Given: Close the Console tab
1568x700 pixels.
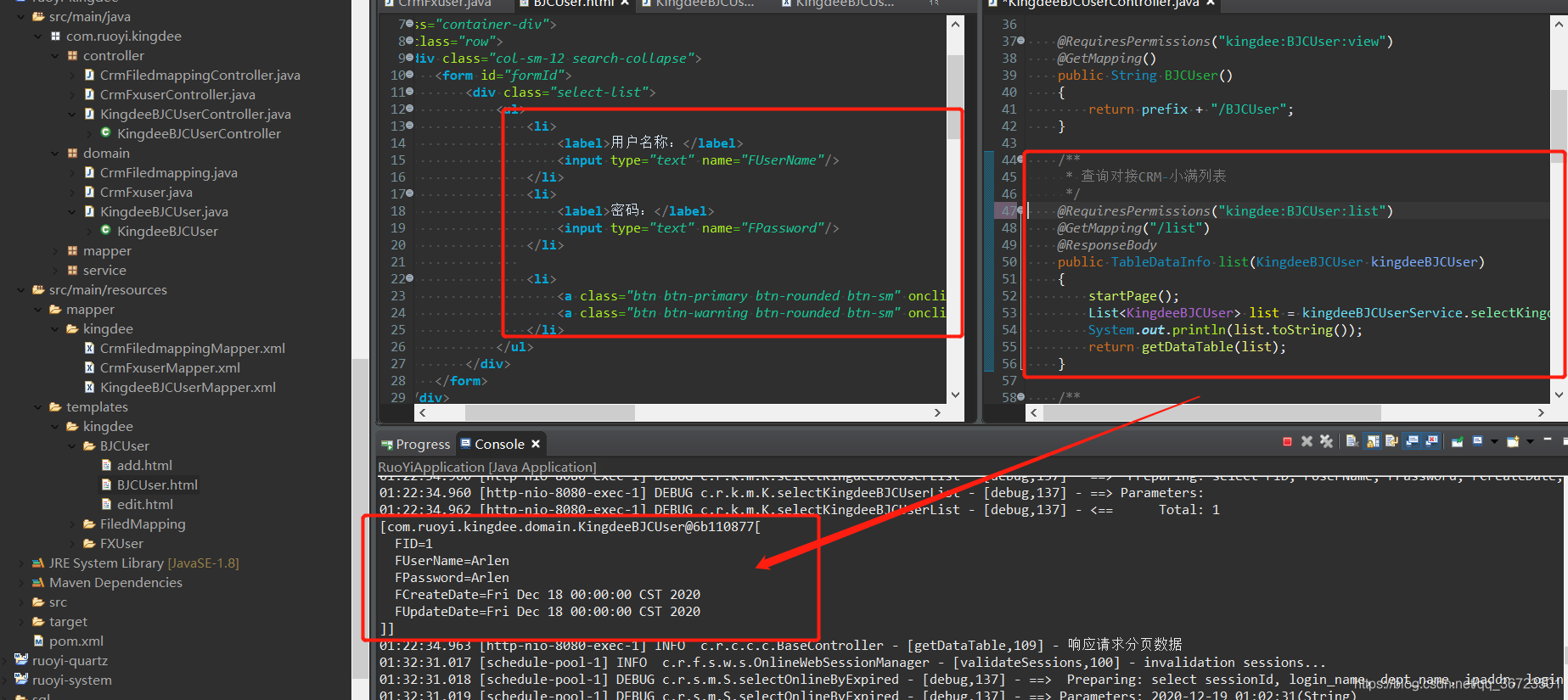Looking at the screenshot, I should coord(536,444).
